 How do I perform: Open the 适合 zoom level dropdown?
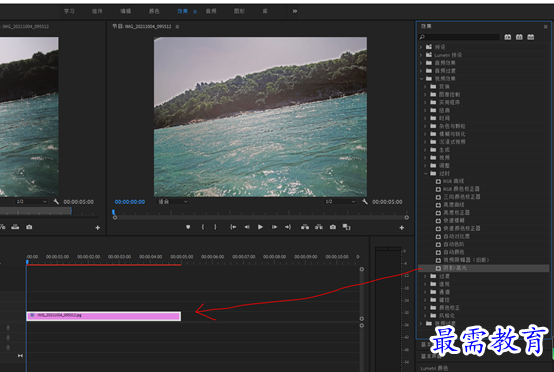pyautogui.click(x=172, y=202)
